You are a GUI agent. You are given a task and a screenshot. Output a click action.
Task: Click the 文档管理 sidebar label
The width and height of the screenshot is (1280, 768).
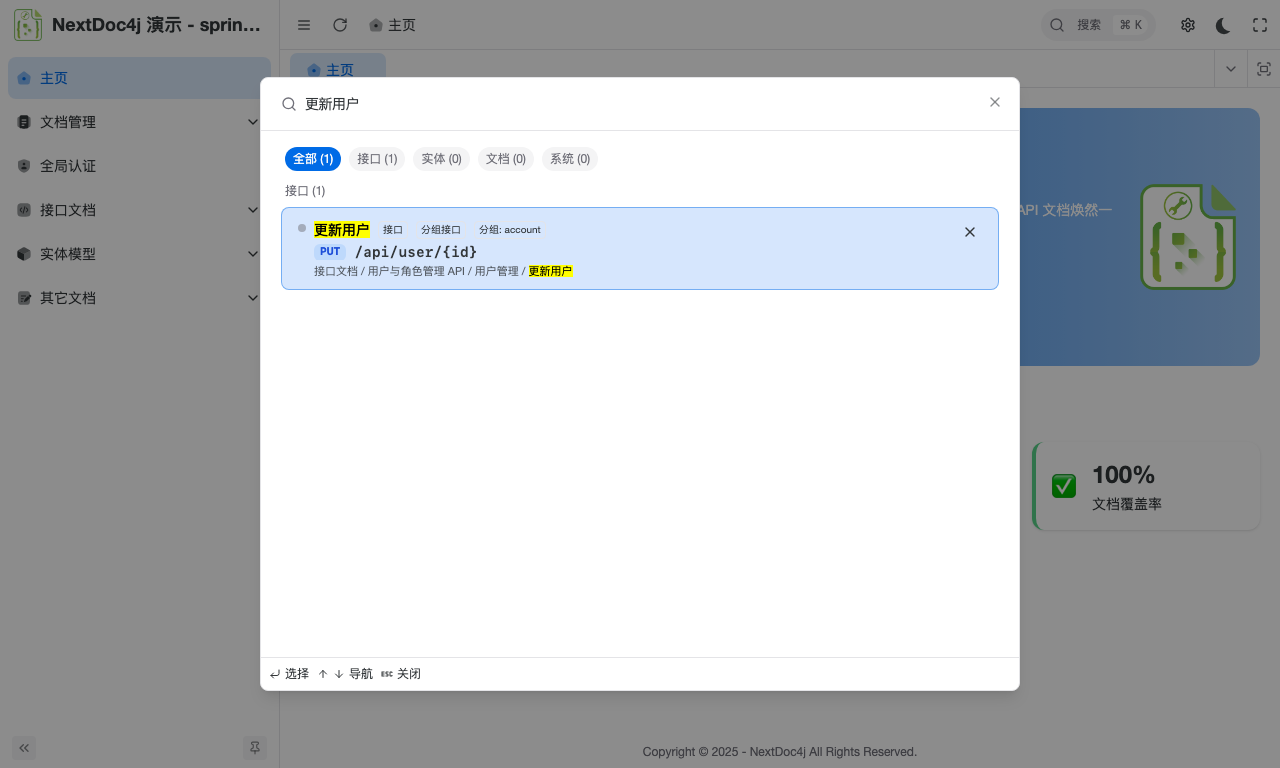68,122
